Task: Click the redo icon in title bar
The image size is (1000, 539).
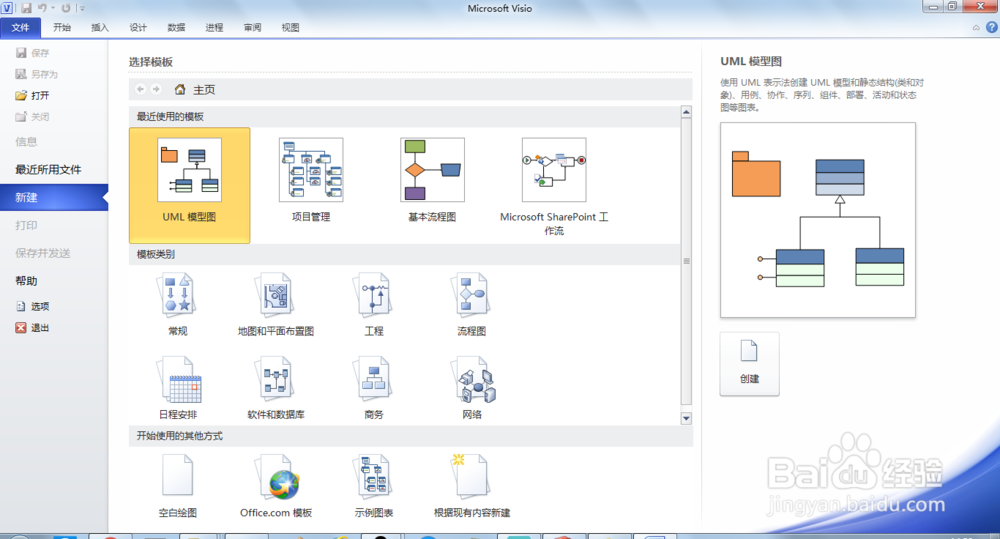Action: [x=66, y=8]
